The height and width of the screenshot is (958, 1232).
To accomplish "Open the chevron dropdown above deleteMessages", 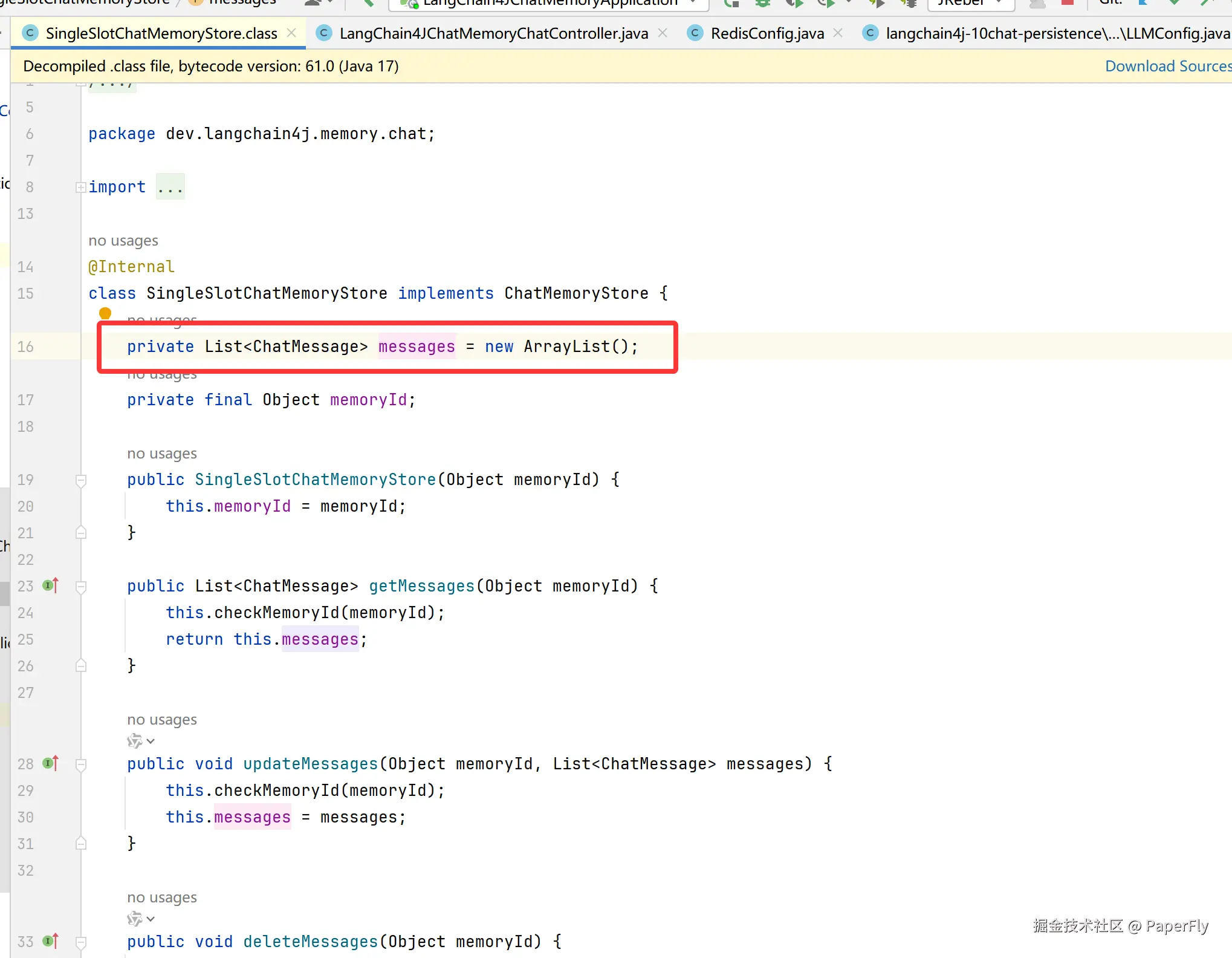I will [x=151, y=919].
